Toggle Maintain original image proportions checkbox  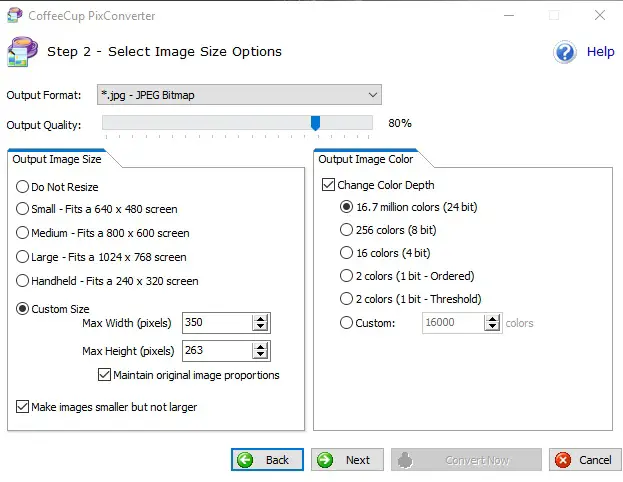point(105,375)
